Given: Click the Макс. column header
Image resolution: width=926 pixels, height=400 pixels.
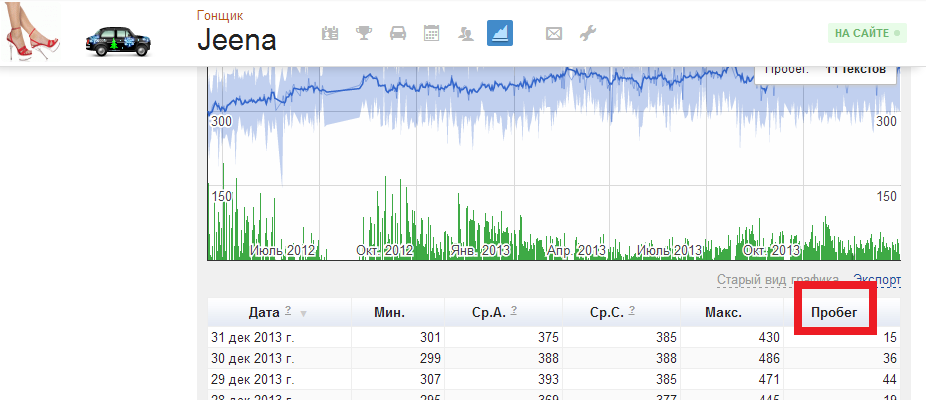Looking at the screenshot, I should pyautogui.click(x=722, y=313).
